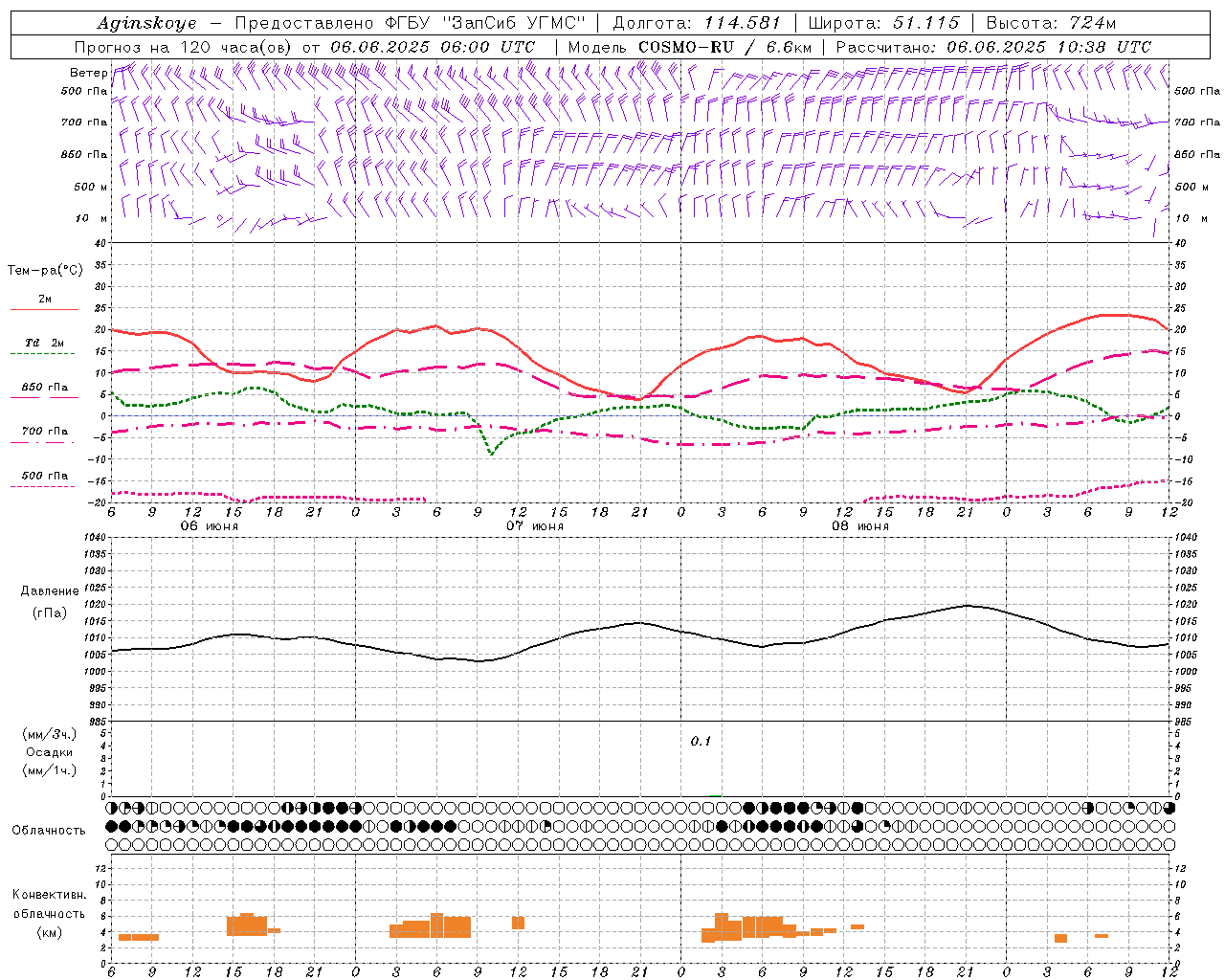1225x980 pixels.
Task: Click the '07 июня' date label
Action: [x=535, y=526]
